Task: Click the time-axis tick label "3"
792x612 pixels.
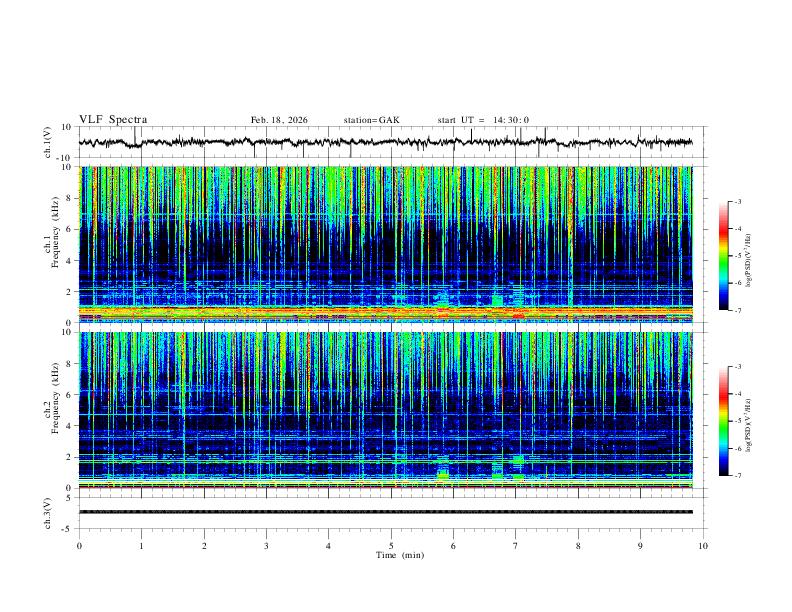Action: (266, 546)
